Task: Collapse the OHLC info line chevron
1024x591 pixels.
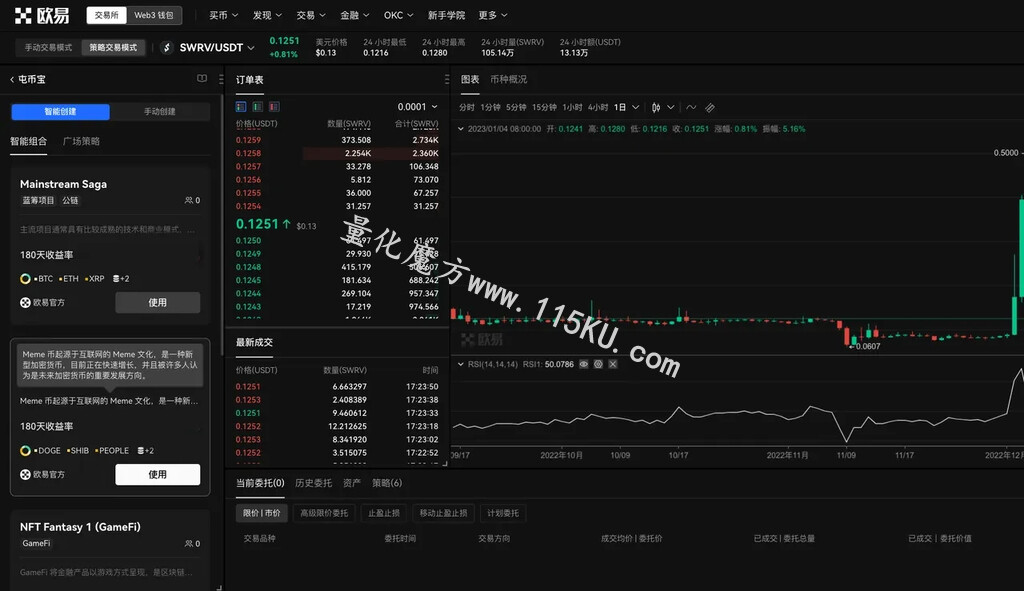Action: click(x=461, y=129)
